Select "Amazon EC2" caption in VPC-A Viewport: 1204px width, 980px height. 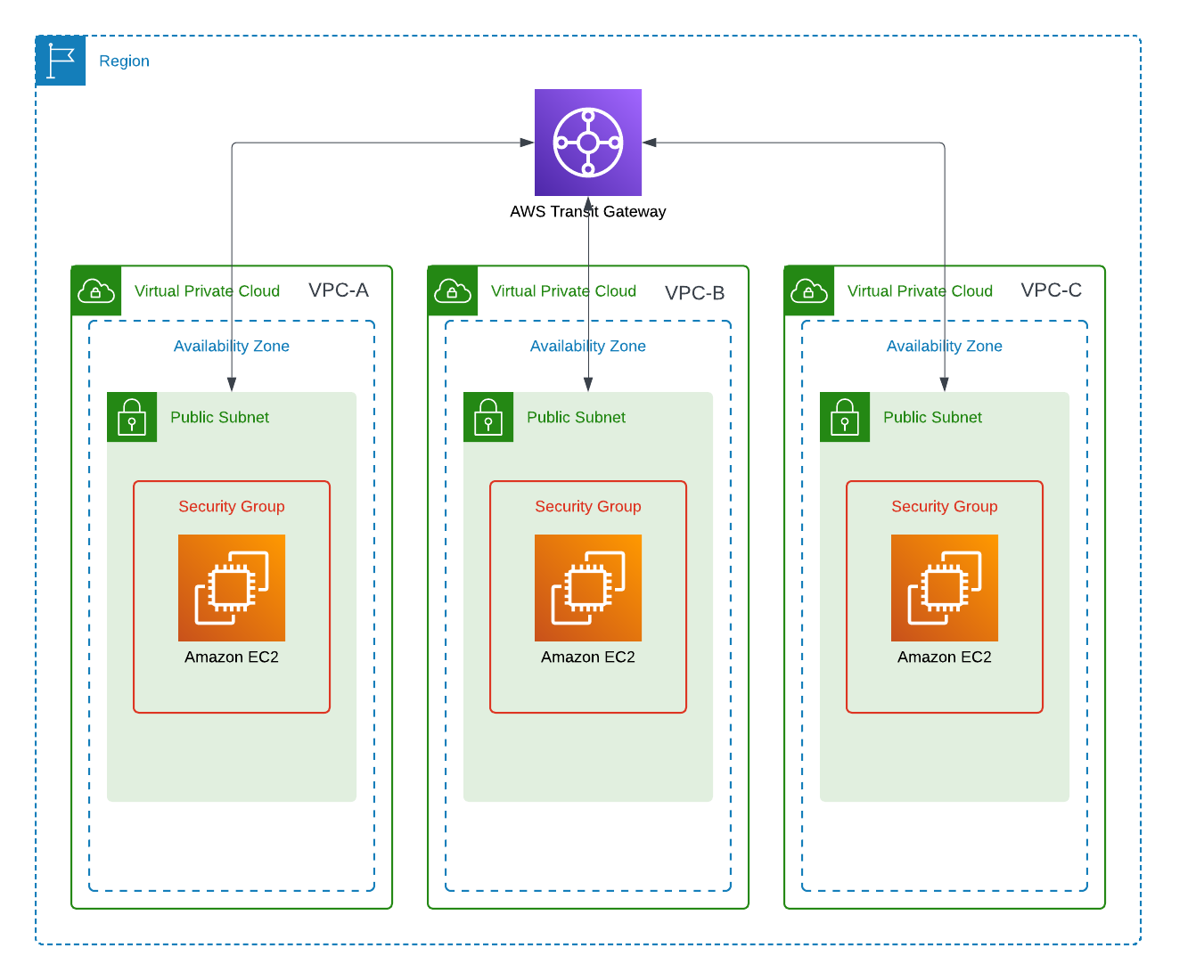[232, 657]
